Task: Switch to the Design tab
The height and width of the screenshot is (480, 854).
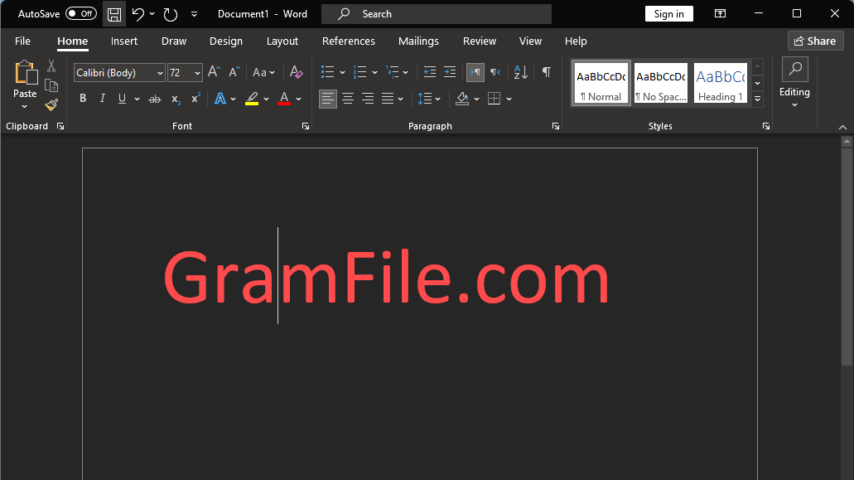Action: pyautogui.click(x=226, y=41)
